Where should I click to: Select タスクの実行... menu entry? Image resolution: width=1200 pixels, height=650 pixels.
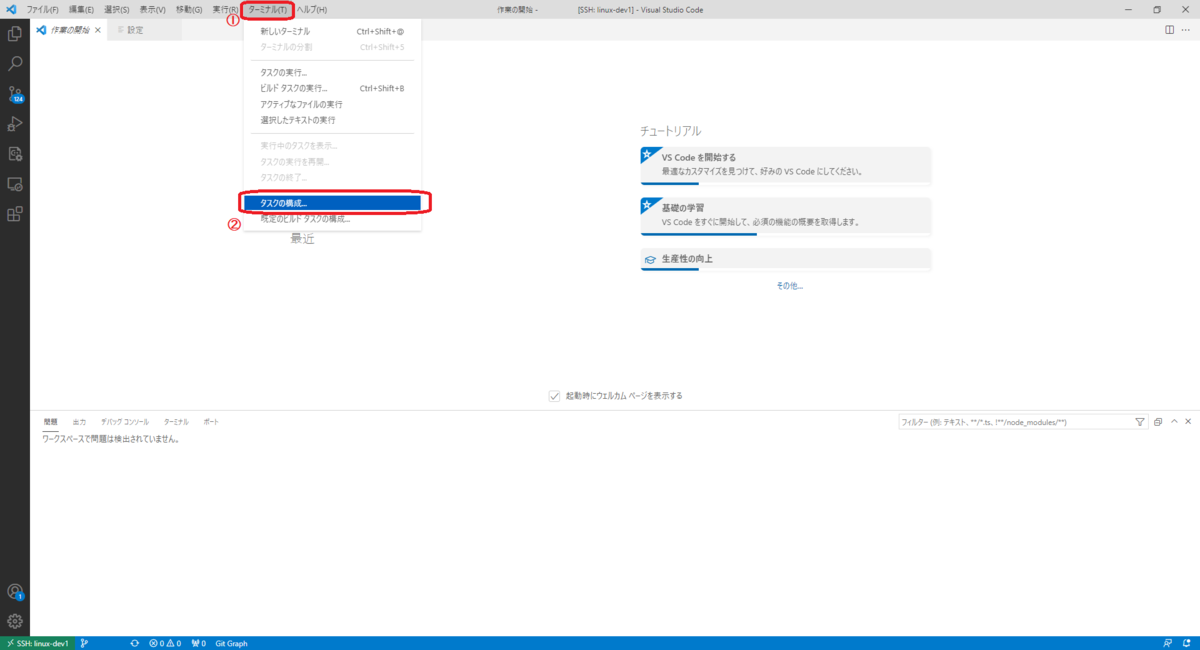pyautogui.click(x=332, y=72)
